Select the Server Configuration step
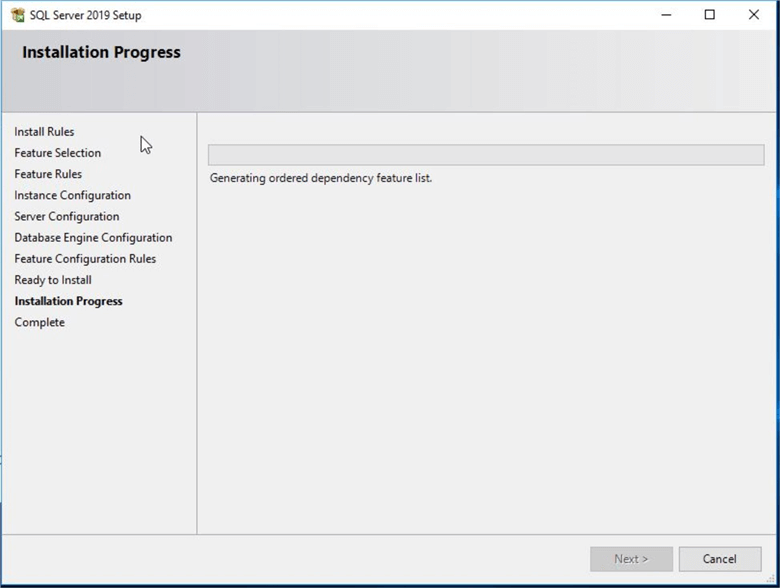The width and height of the screenshot is (780, 588). pos(67,216)
